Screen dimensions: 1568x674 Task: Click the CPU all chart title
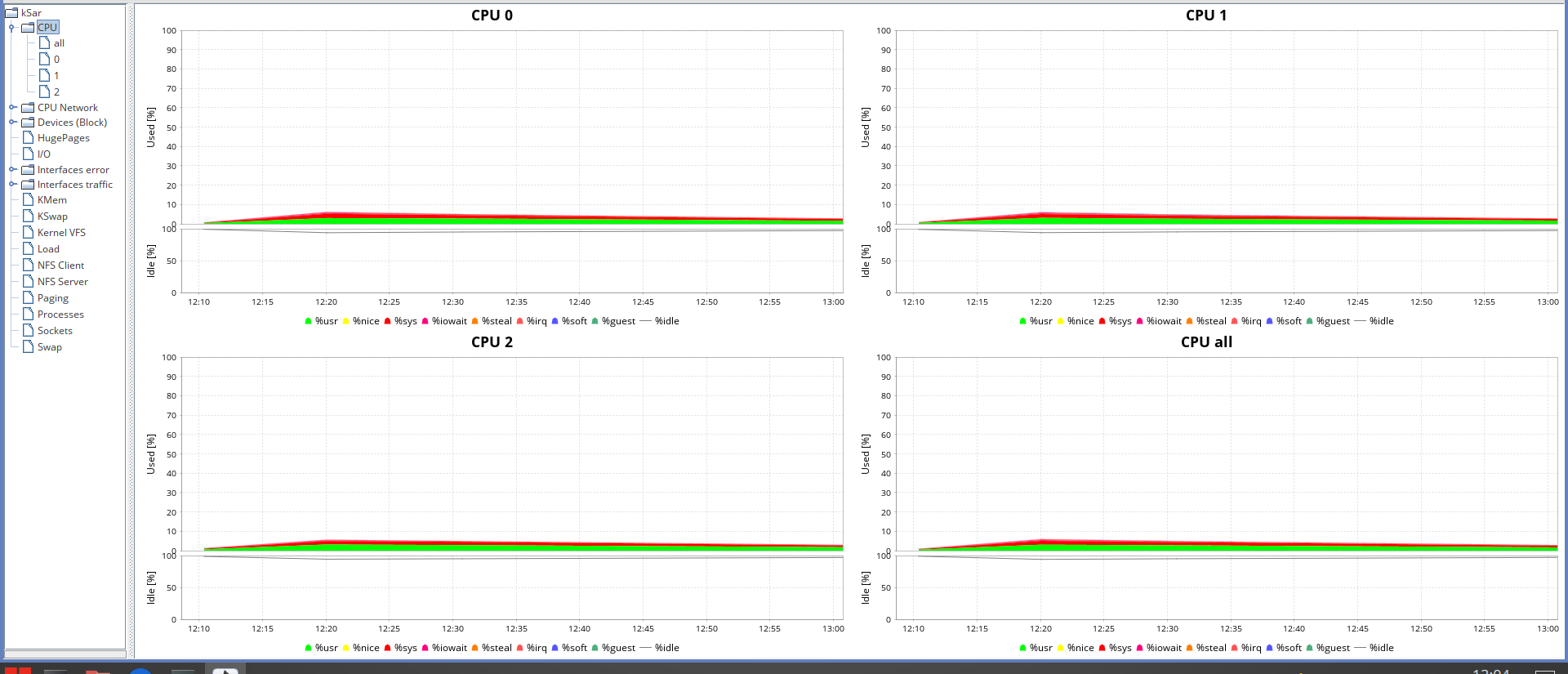coord(1206,342)
